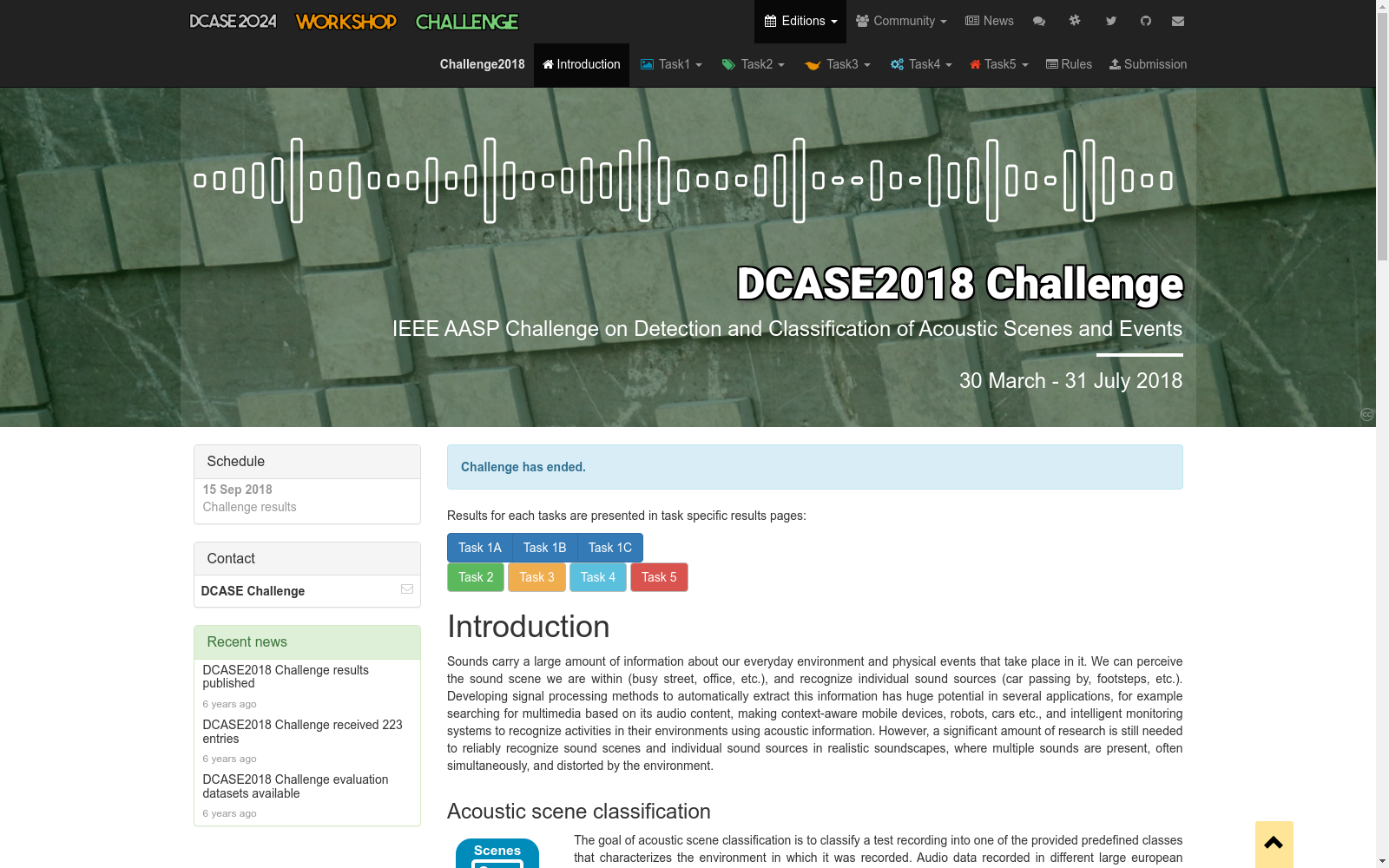The image size is (1389, 868).
Task: Click 'Challenge results' in the Schedule panel
Action: 249,507
